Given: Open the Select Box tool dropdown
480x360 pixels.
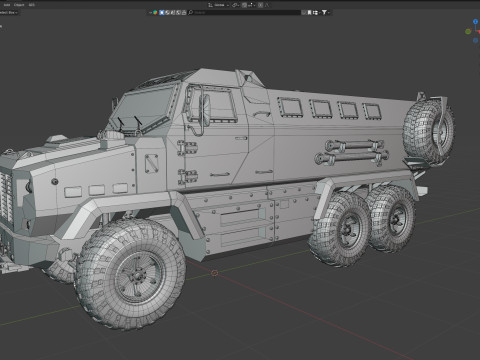Looking at the screenshot, I should tap(9, 13).
